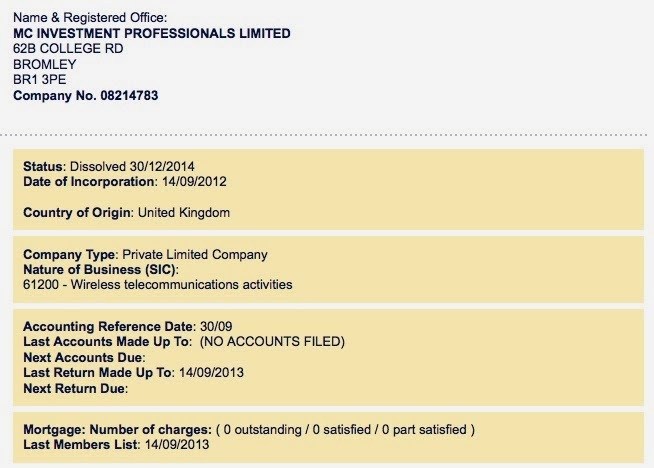Image resolution: width=654 pixels, height=468 pixels.
Task: Click the Last Return Made Up To date
Action: click(211, 372)
